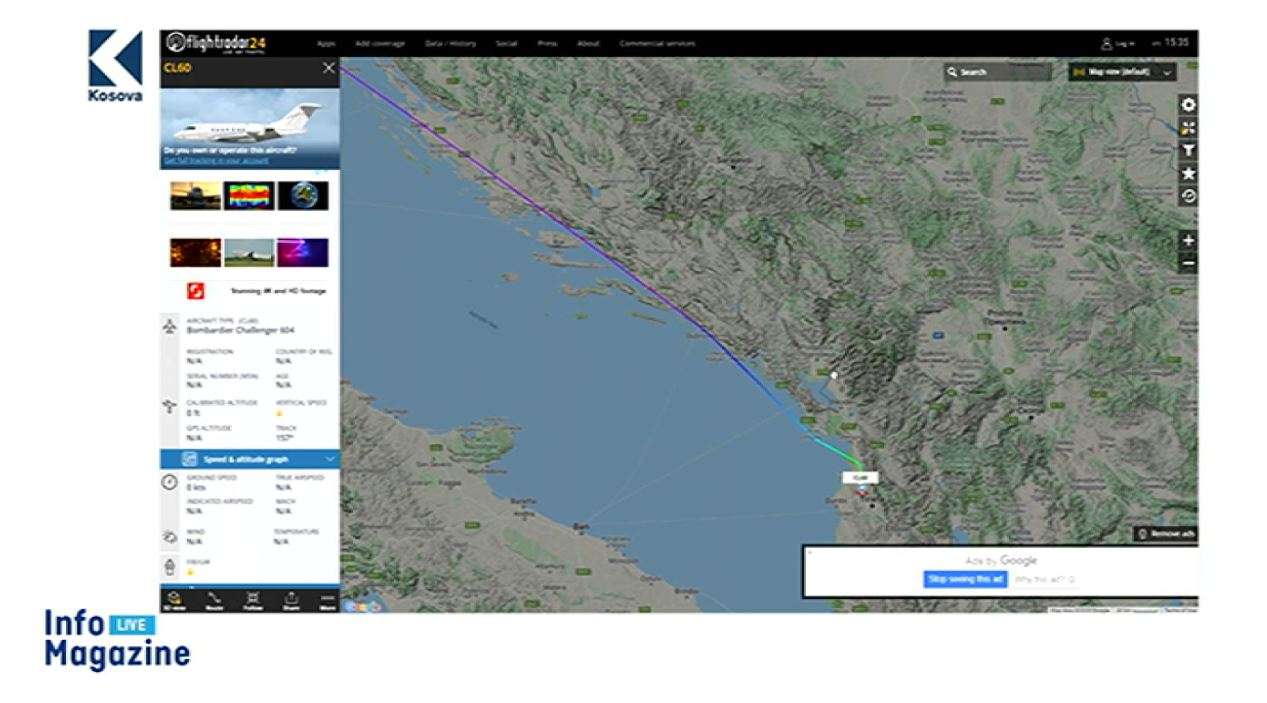Open the purple lightning ad thumbnail
1267x703 pixels.
[x=303, y=253]
